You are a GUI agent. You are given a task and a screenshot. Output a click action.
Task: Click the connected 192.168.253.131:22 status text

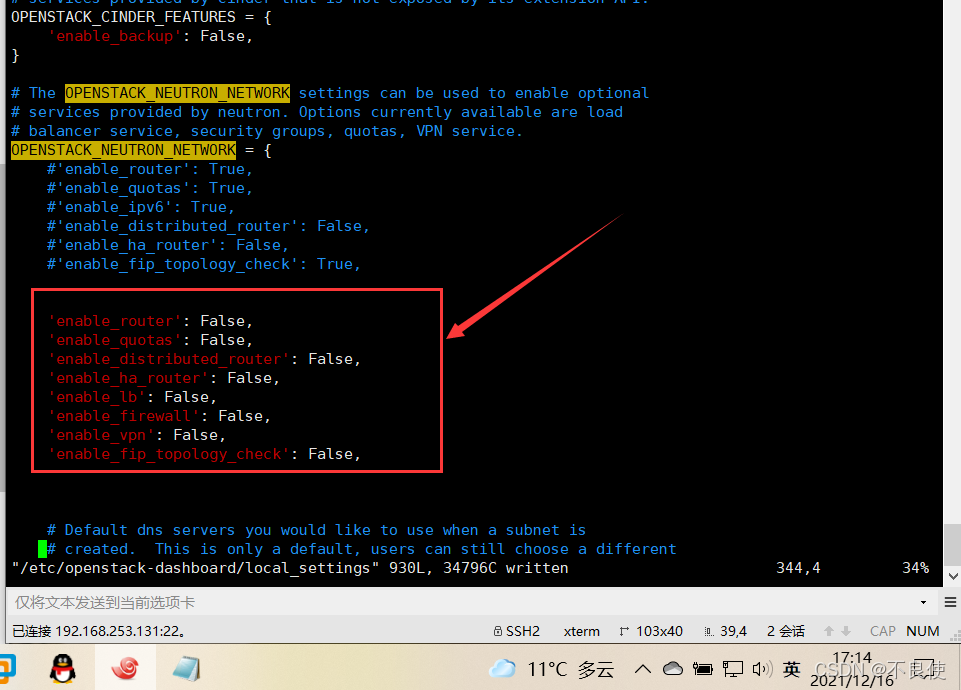click(x=99, y=631)
